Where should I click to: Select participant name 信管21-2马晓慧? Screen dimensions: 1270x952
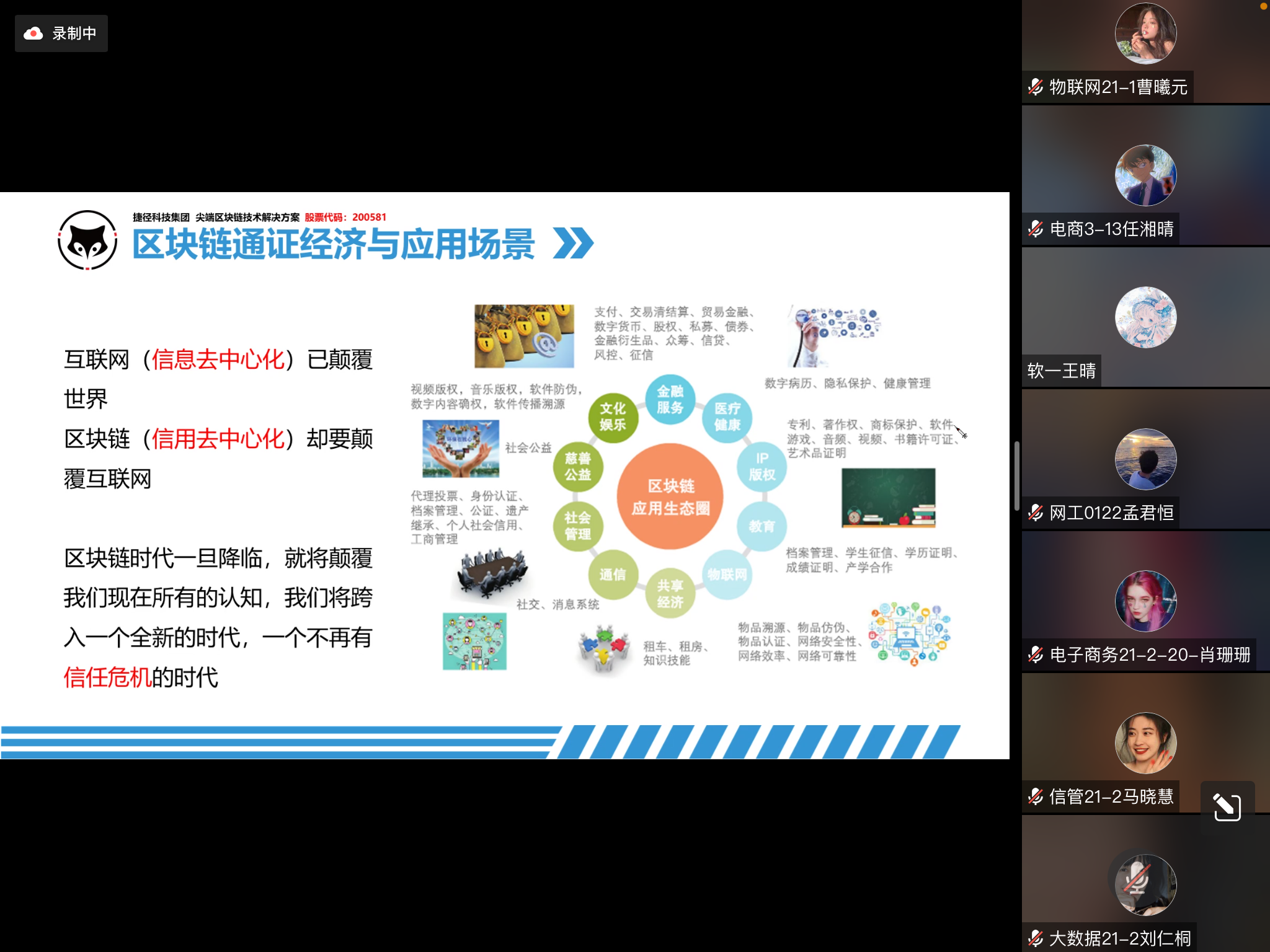[x=1111, y=796]
